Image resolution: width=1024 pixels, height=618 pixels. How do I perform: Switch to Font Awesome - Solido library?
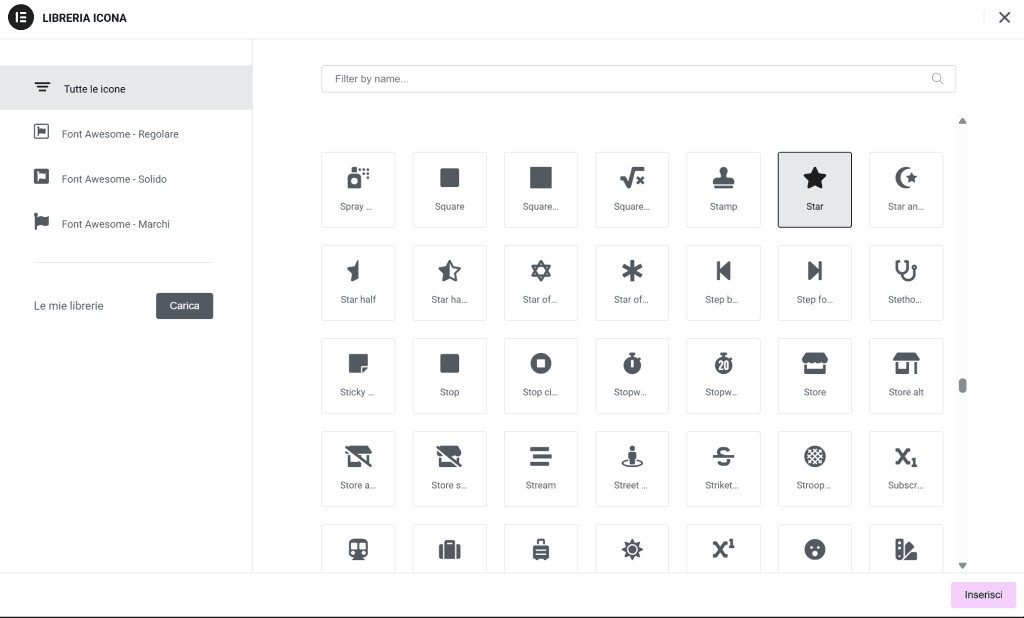(113, 178)
